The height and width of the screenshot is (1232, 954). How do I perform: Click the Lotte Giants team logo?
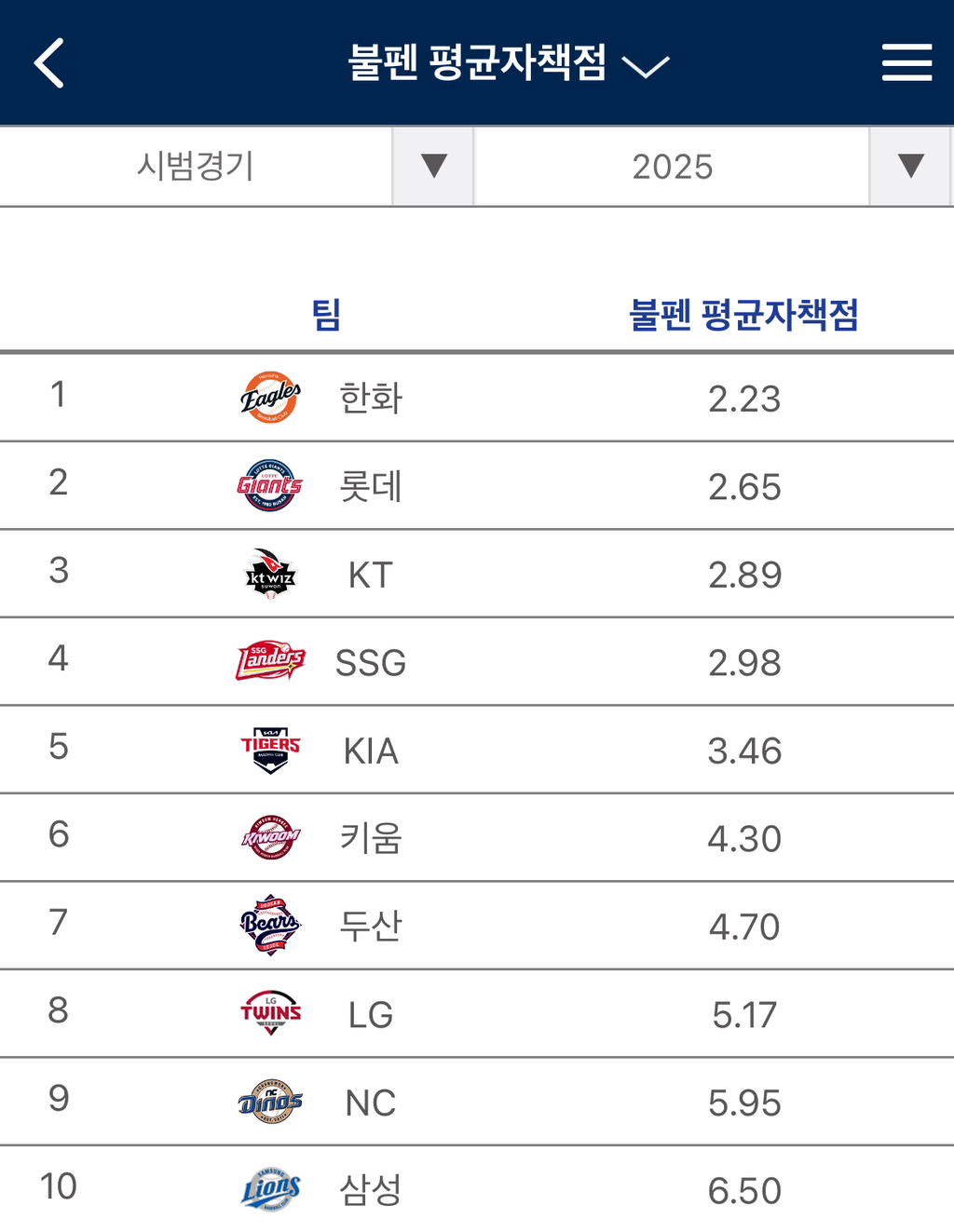[x=270, y=485]
